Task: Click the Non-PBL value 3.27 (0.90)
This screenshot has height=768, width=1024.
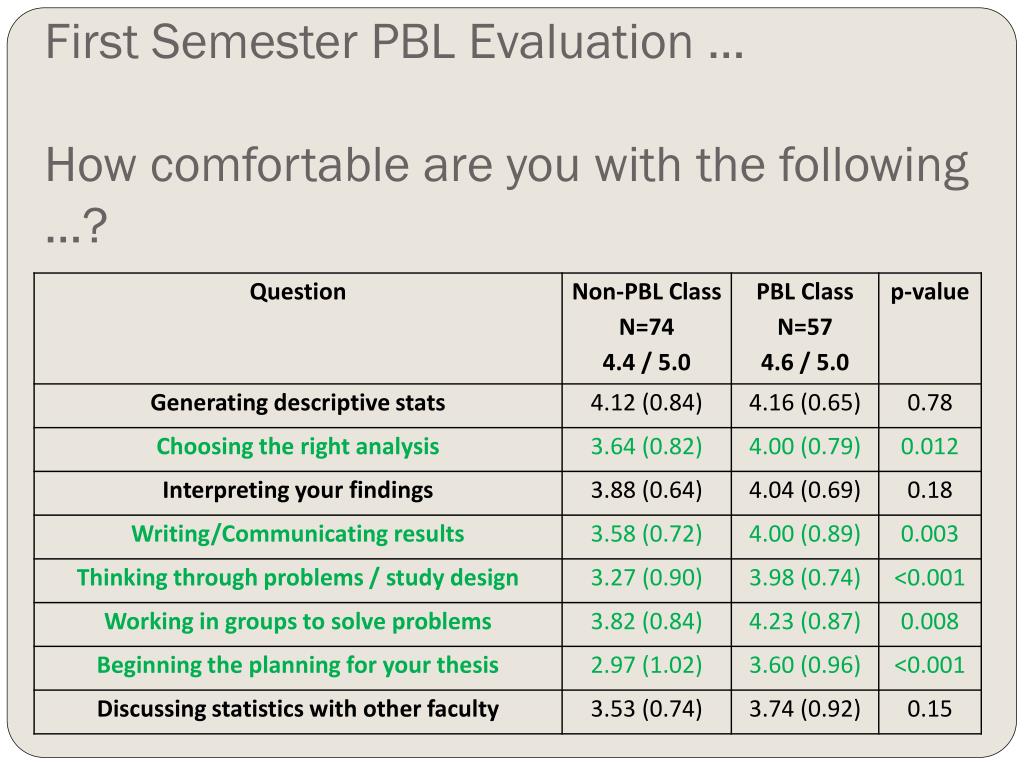Action: (x=647, y=578)
